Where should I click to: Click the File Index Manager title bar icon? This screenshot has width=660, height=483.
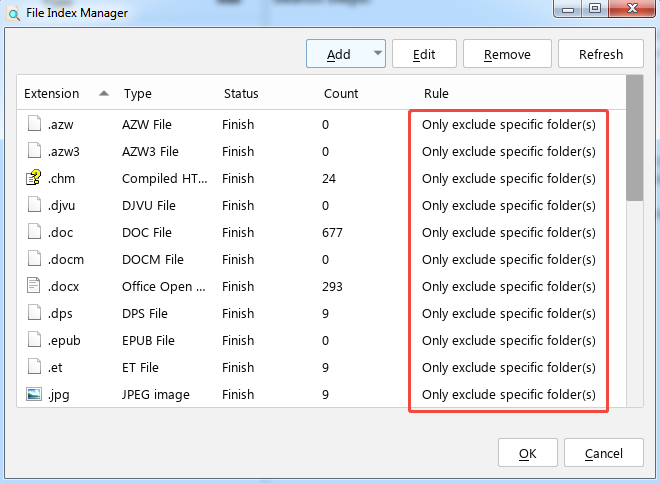pos(14,13)
